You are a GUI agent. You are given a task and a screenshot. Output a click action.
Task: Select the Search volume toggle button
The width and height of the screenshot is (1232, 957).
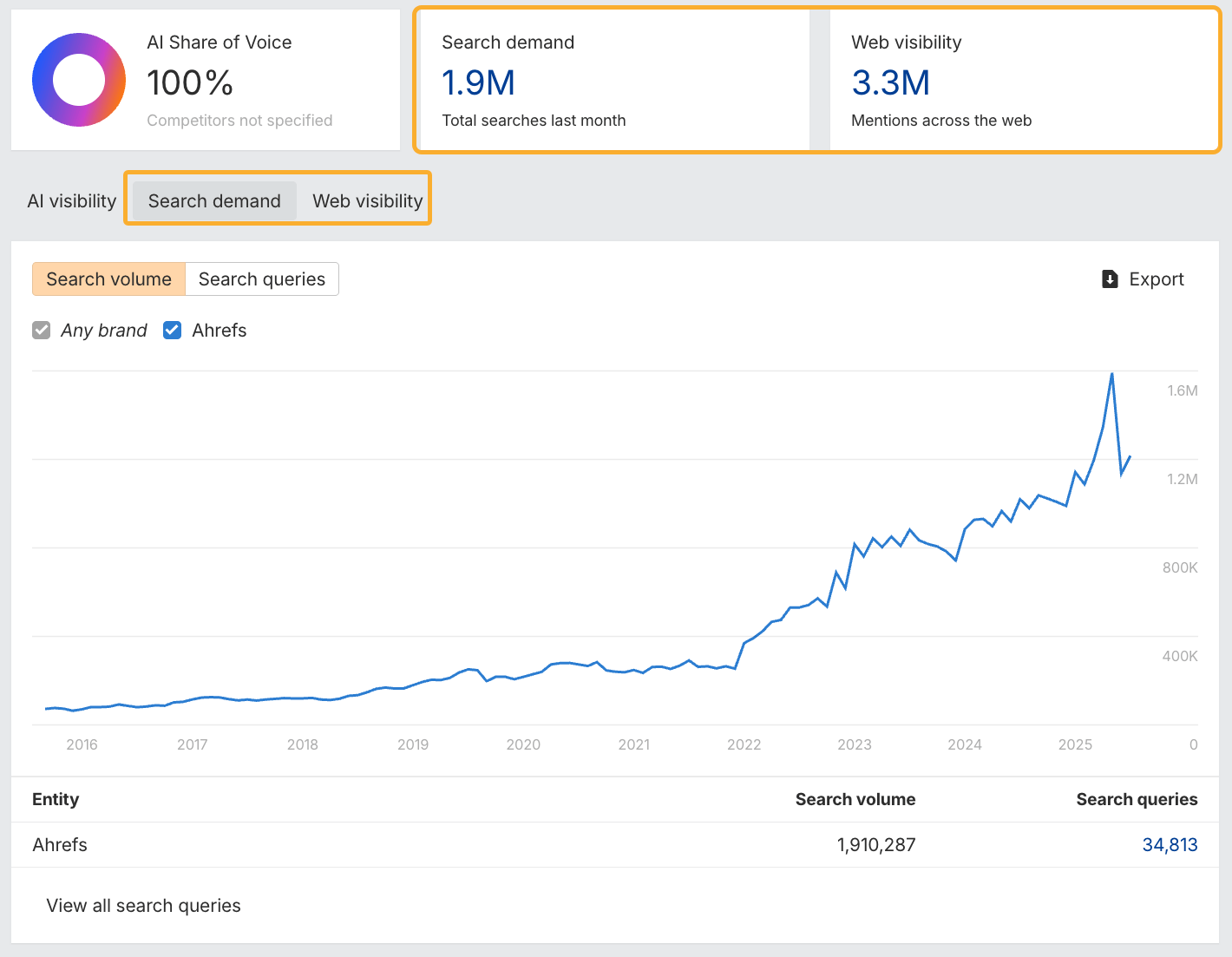(x=108, y=279)
